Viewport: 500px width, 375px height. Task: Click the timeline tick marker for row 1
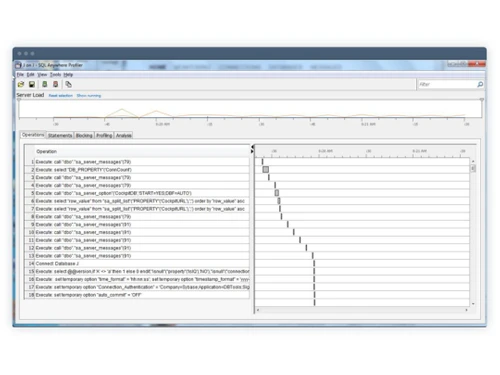[x=262, y=162]
